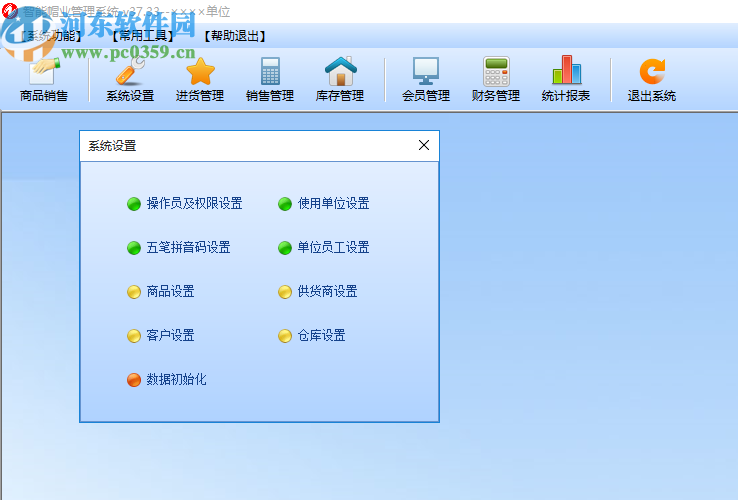This screenshot has height=500, width=738.
Task: Click green dot beside 单位员工设置
Action: click(285, 248)
